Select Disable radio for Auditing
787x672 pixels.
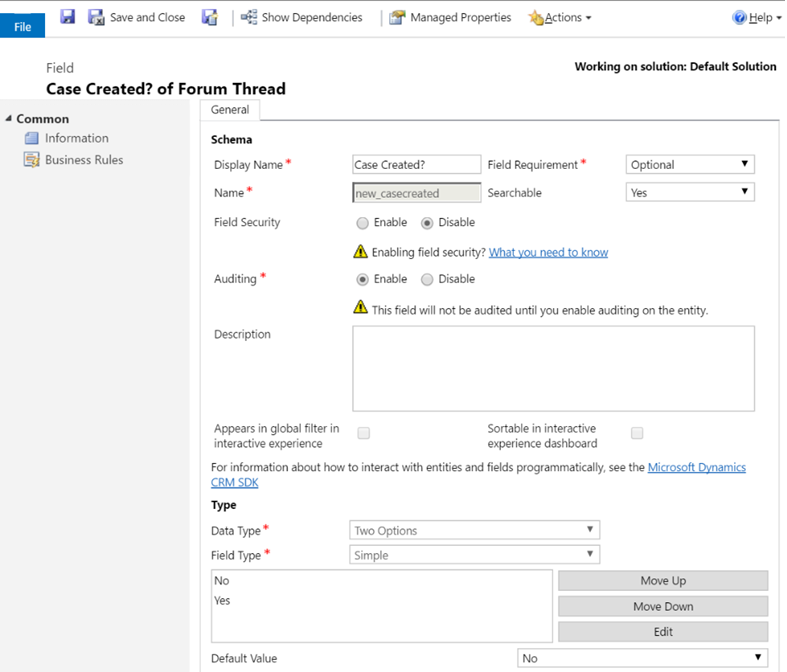click(x=427, y=280)
